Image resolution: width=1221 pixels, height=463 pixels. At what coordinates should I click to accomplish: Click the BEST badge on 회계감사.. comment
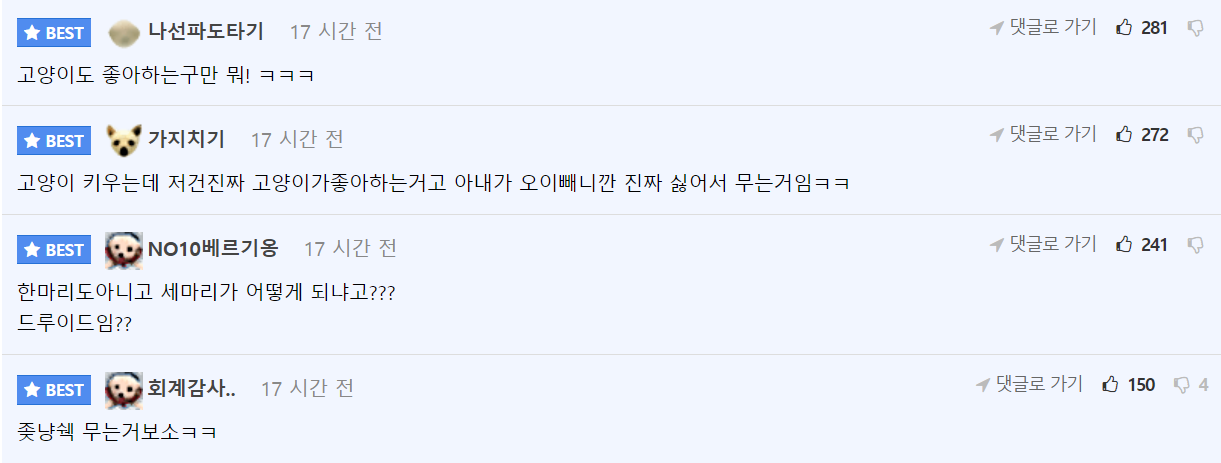[54, 390]
